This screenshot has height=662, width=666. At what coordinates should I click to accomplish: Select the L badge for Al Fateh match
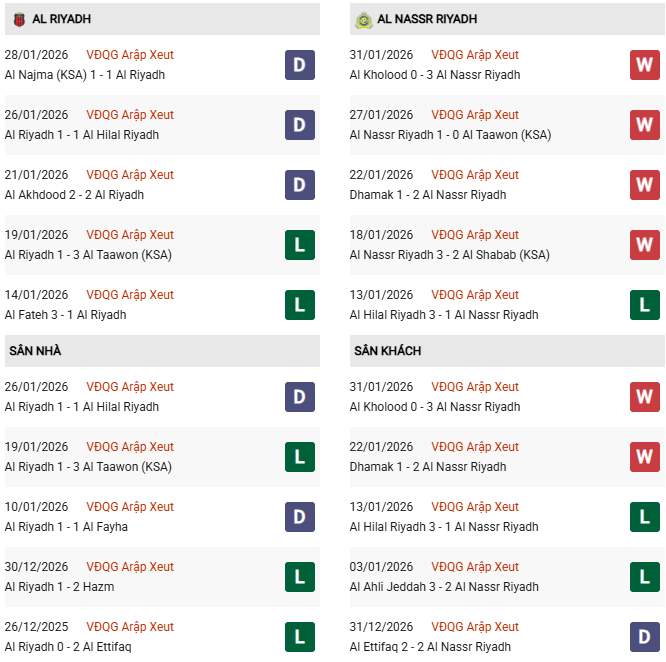coord(300,305)
